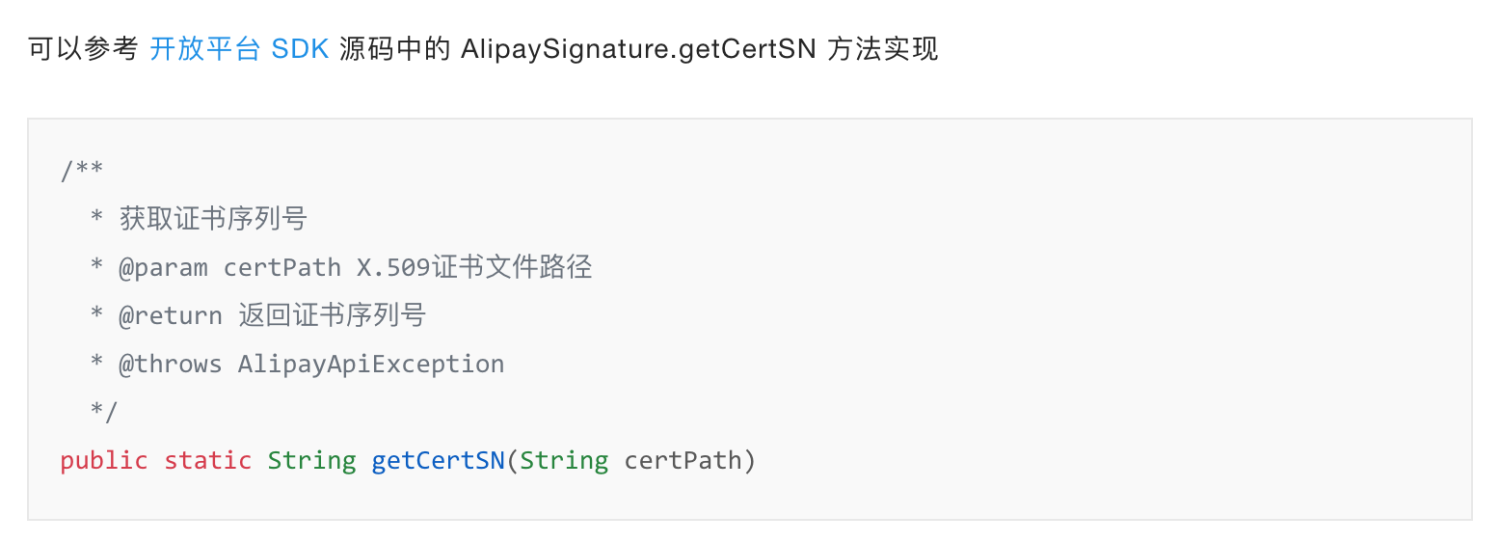This screenshot has width=1500, height=542.
Task: Click the @param certPath comment line
Action: pos(341,267)
